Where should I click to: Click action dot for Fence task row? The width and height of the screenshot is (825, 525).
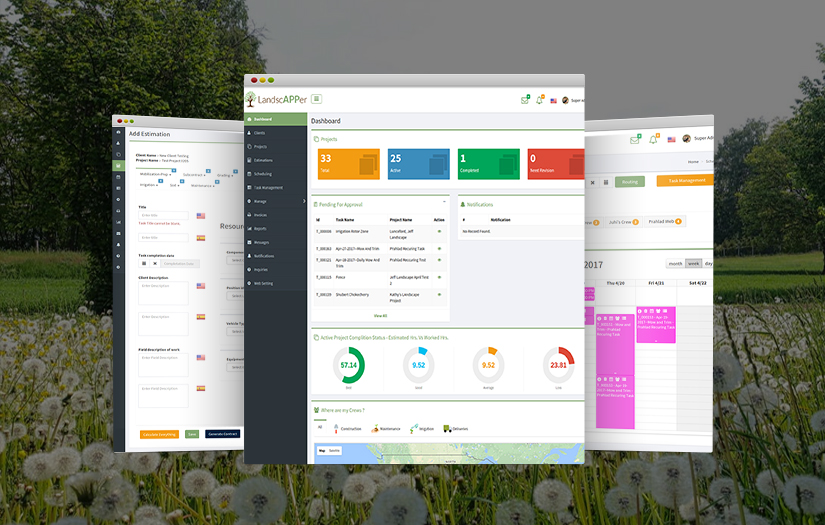pos(439,277)
